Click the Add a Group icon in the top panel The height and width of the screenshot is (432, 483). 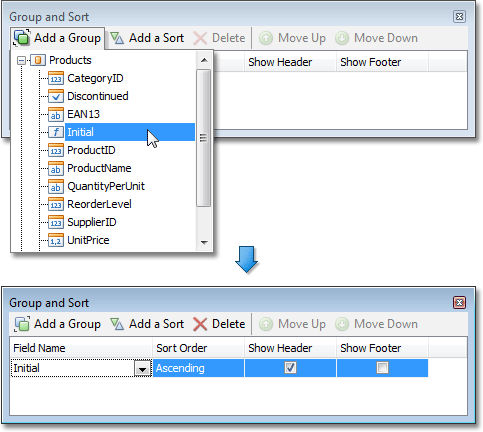pos(22,38)
